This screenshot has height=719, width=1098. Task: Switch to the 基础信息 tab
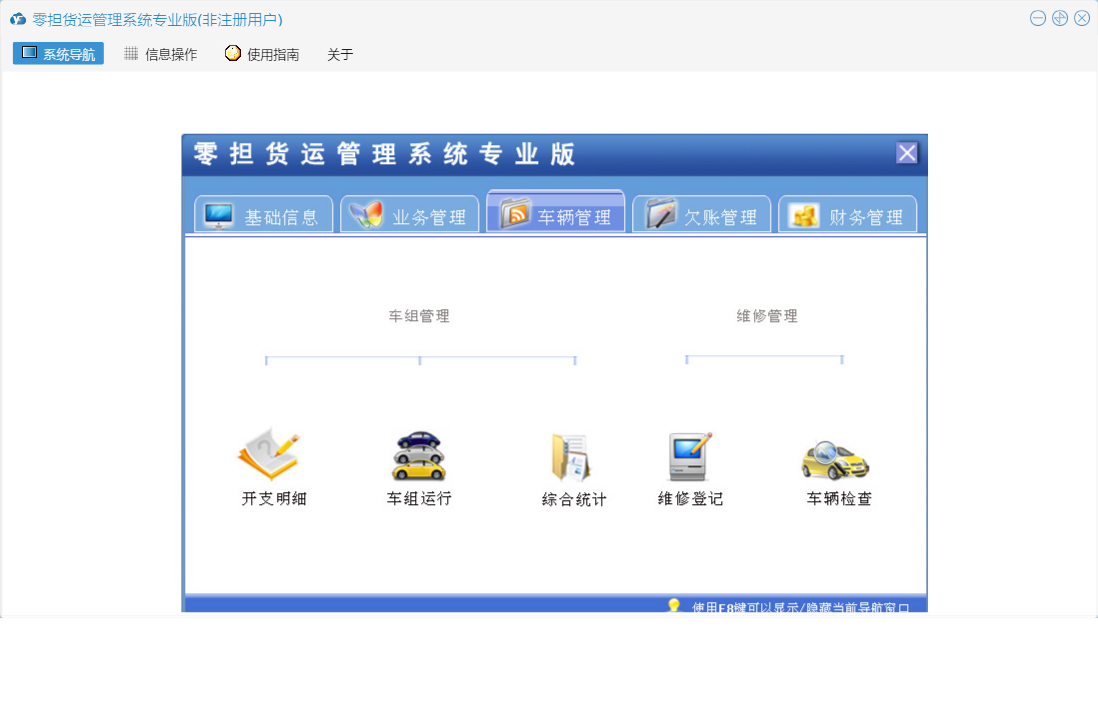click(x=263, y=214)
